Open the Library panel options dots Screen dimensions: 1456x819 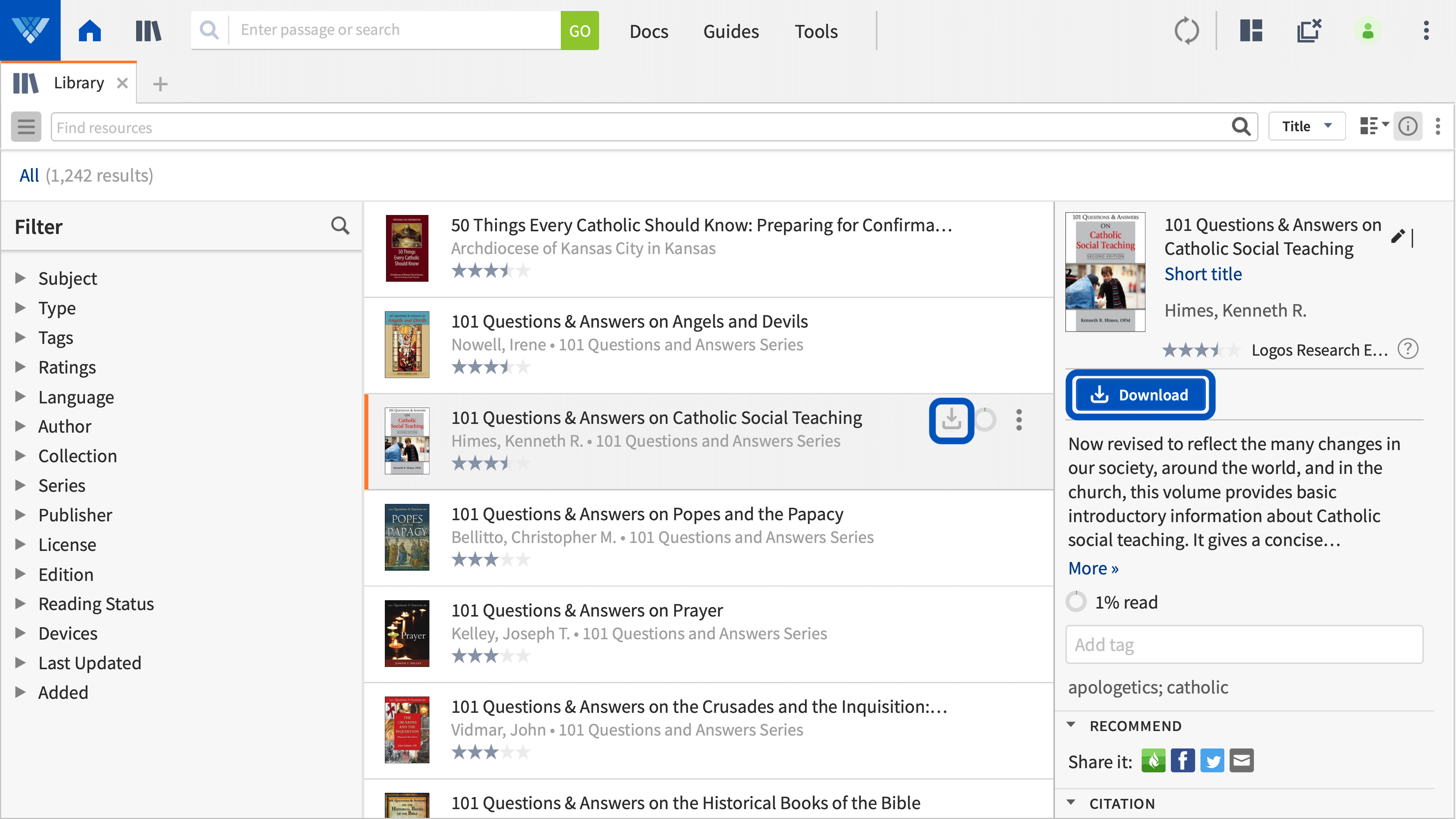(1438, 126)
